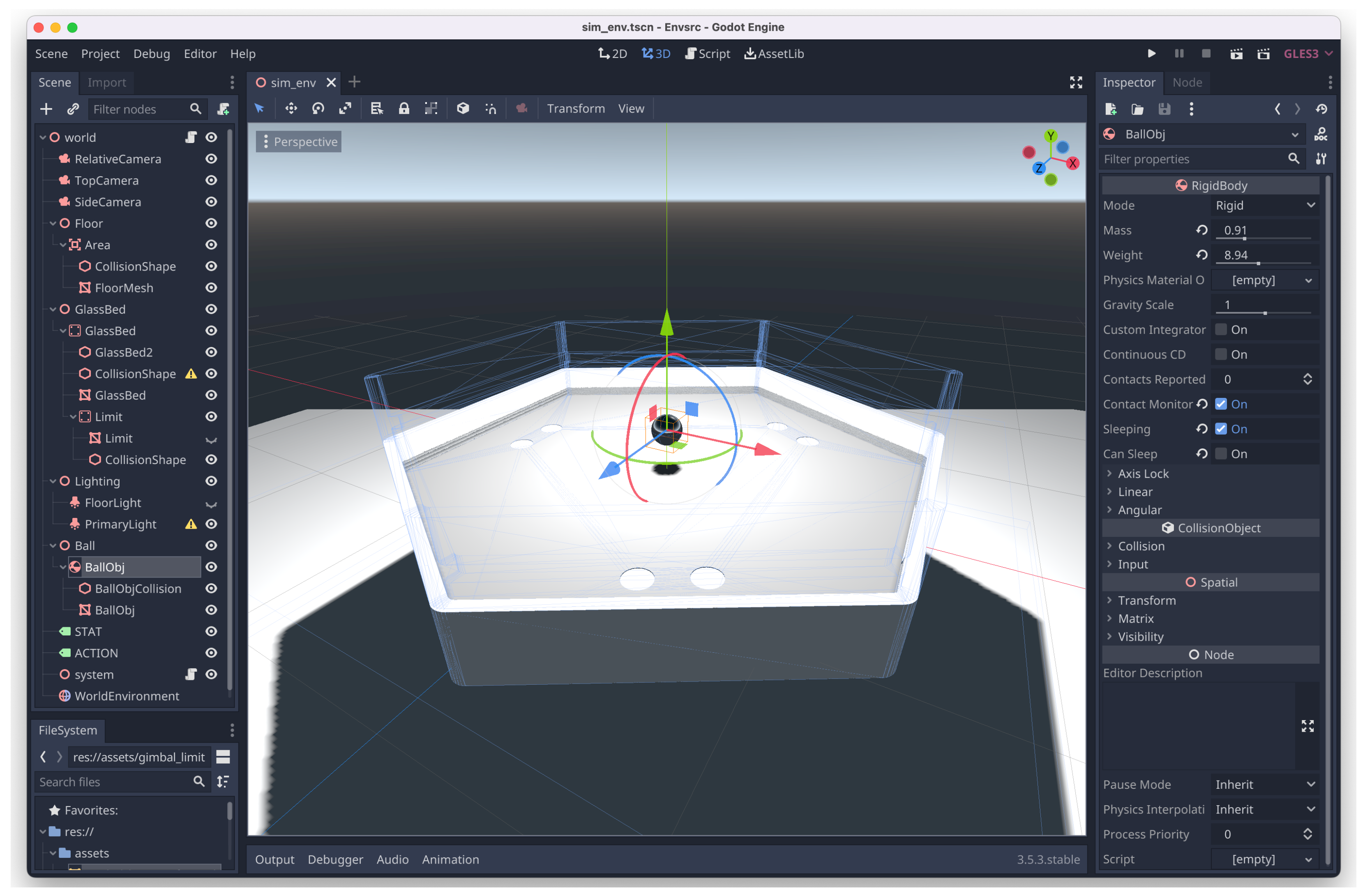The image size is (1372, 894).
Task: Toggle distraction-free mode icon
Action: coord(1076,83)
